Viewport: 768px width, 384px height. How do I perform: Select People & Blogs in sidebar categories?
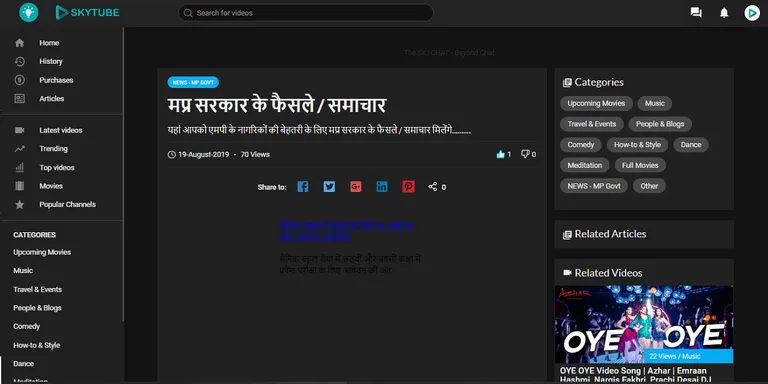(x=37, y=308)
